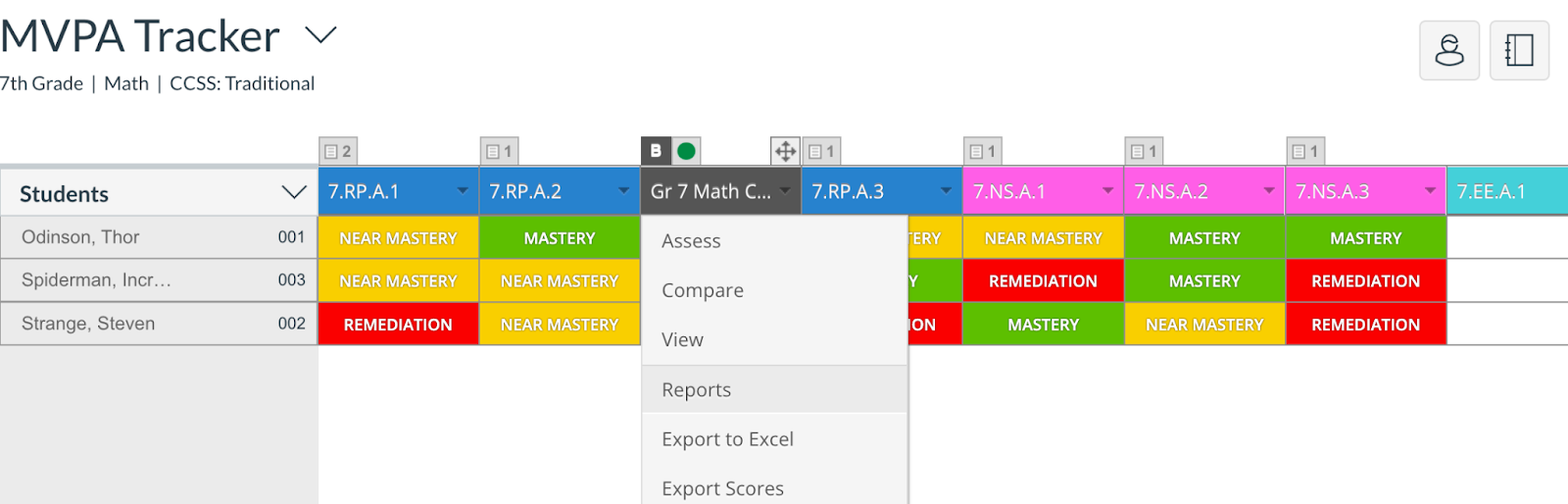Open the 7.RP.A.1 column dropdown arrow
Screen dimensions: 1568x504
pos(463,191)
